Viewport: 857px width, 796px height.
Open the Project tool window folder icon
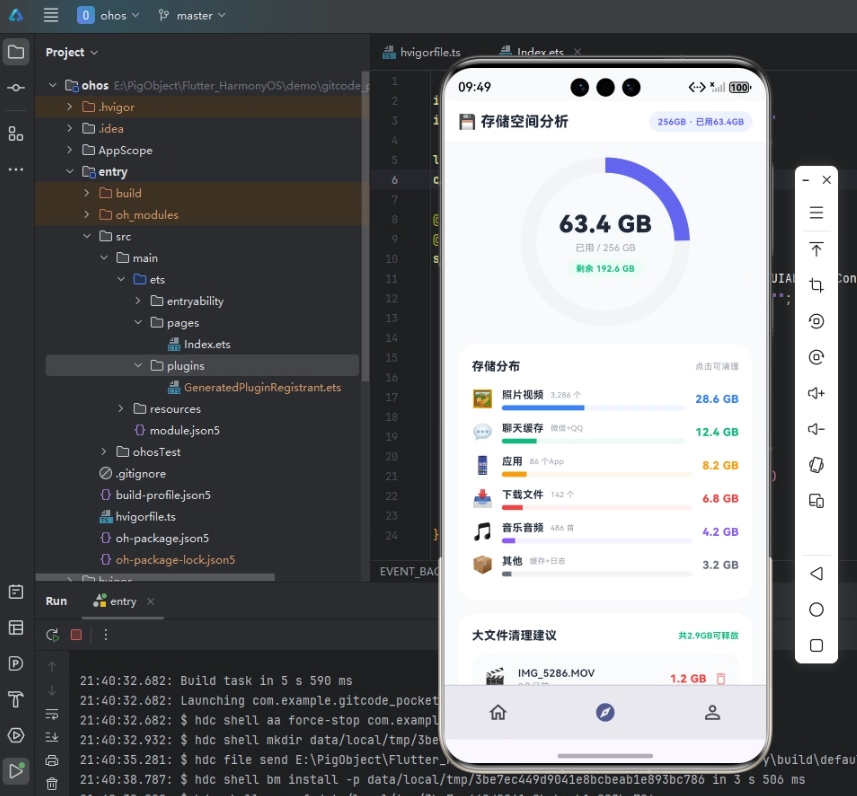(x=16, y=52)
